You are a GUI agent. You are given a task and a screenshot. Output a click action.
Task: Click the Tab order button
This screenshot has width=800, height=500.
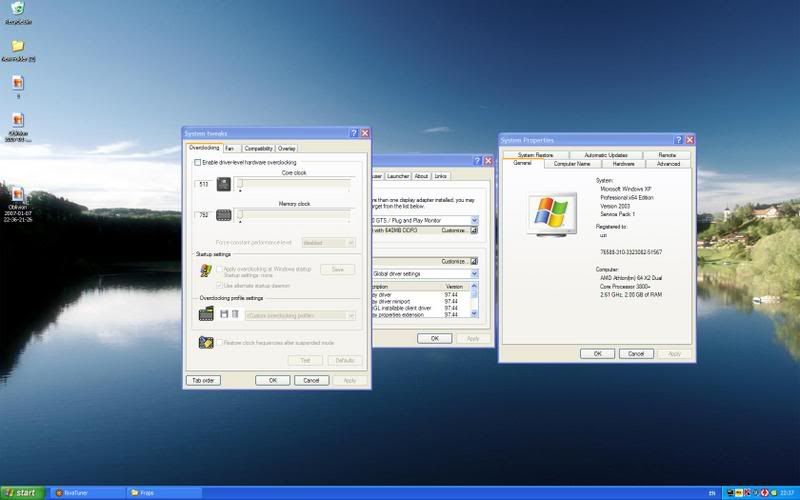click(204, 381)
